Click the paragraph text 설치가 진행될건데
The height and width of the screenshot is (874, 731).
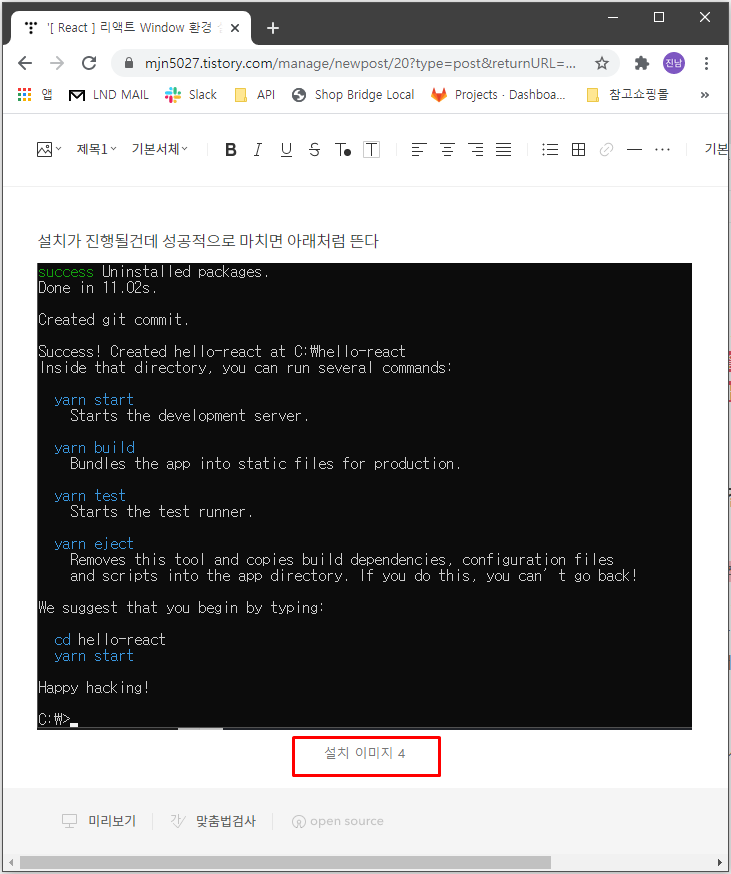pos(208,241)
